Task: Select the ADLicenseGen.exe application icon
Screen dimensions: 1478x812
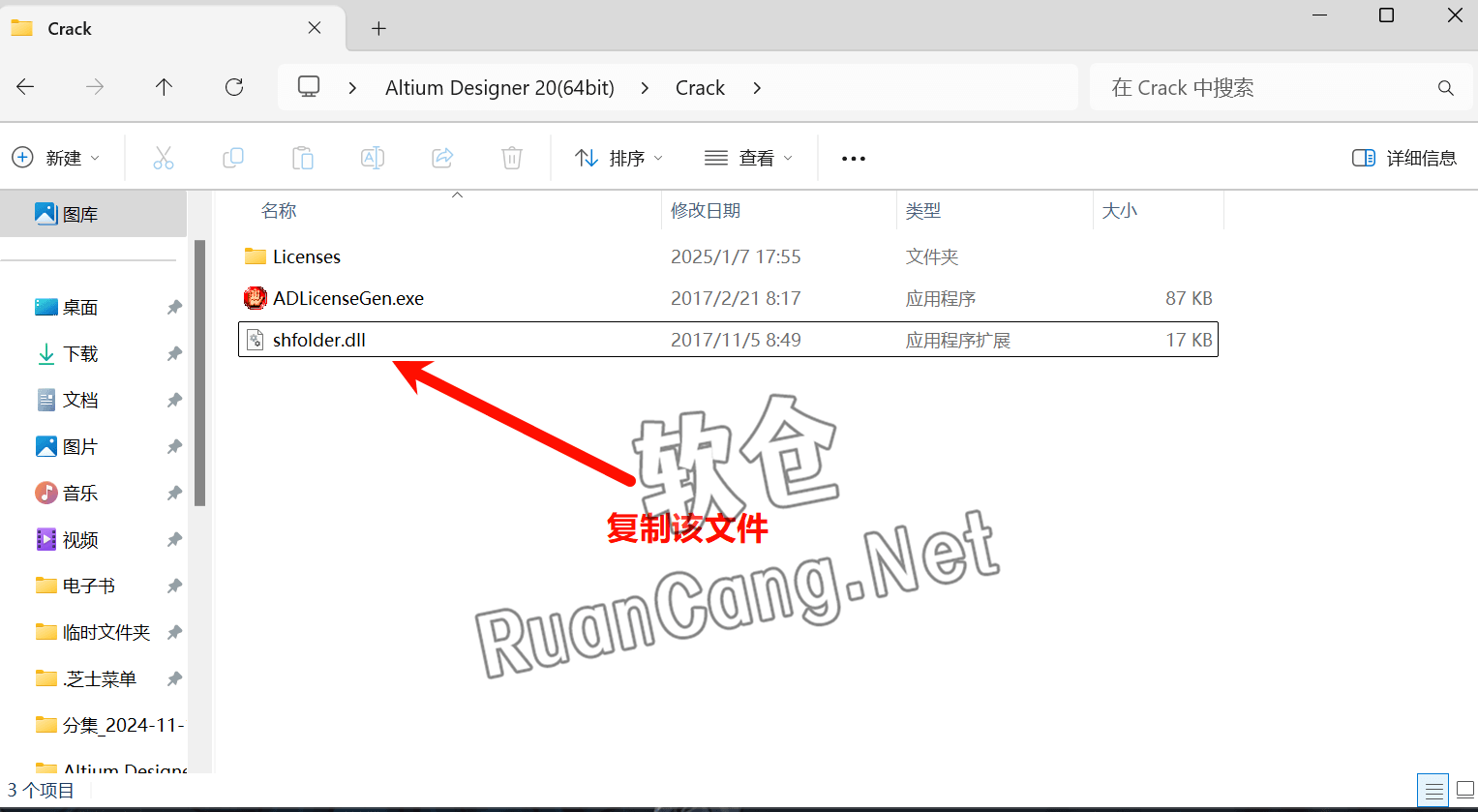Action: click(256, 298)
